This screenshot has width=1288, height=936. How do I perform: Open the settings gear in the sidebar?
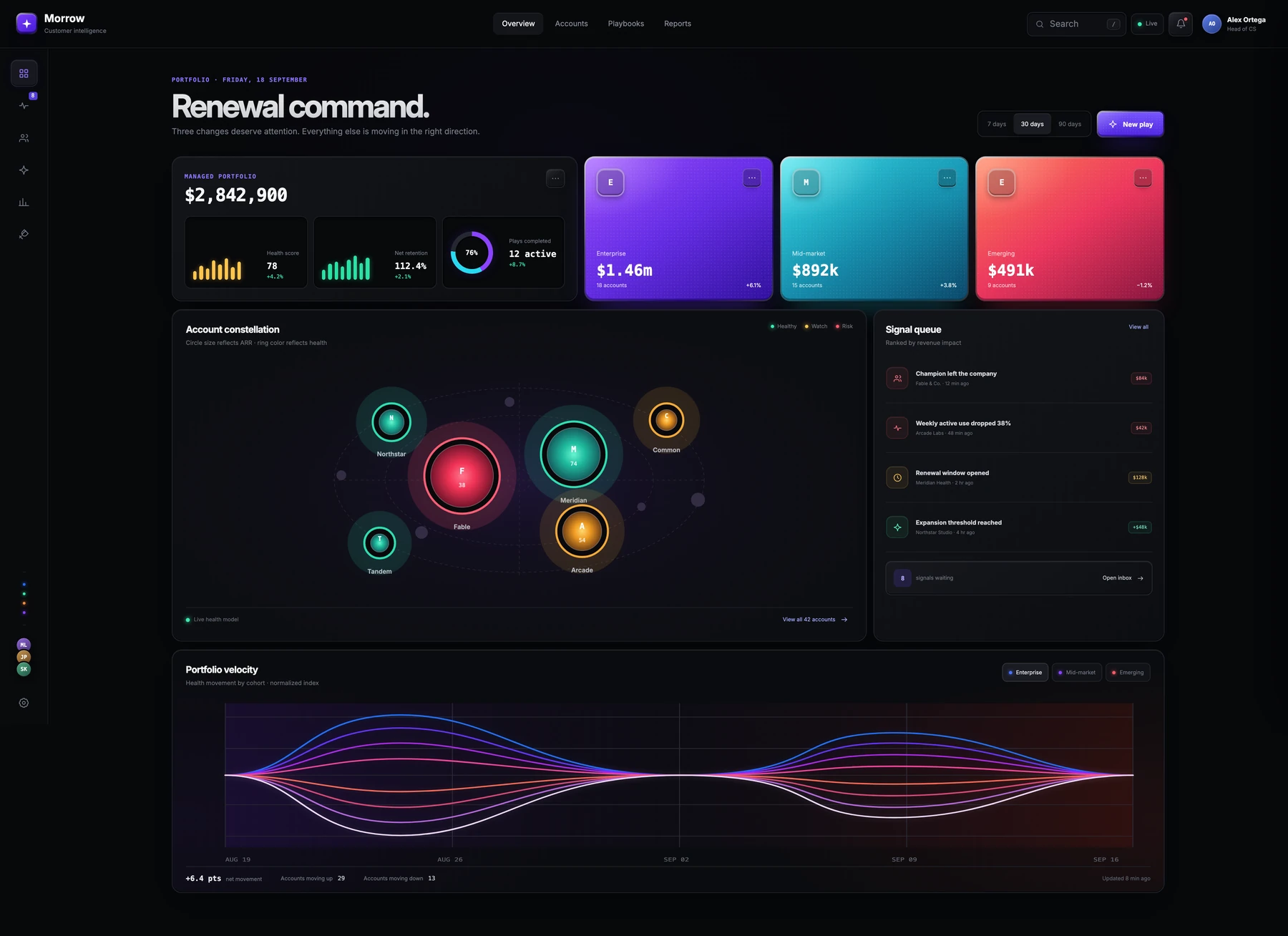click(24, 703)
